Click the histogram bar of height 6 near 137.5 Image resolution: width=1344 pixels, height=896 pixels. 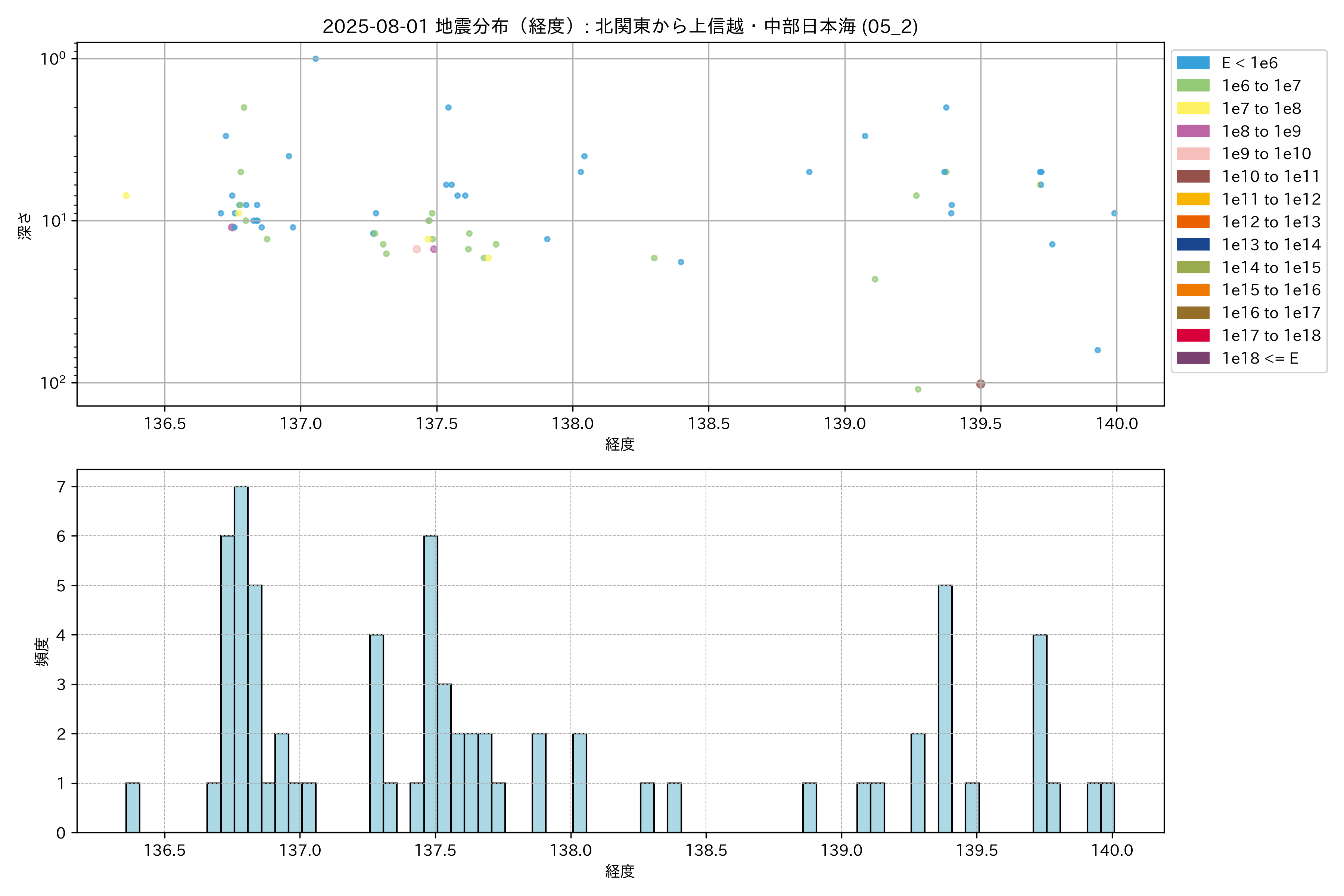click(x=430, y=683)
